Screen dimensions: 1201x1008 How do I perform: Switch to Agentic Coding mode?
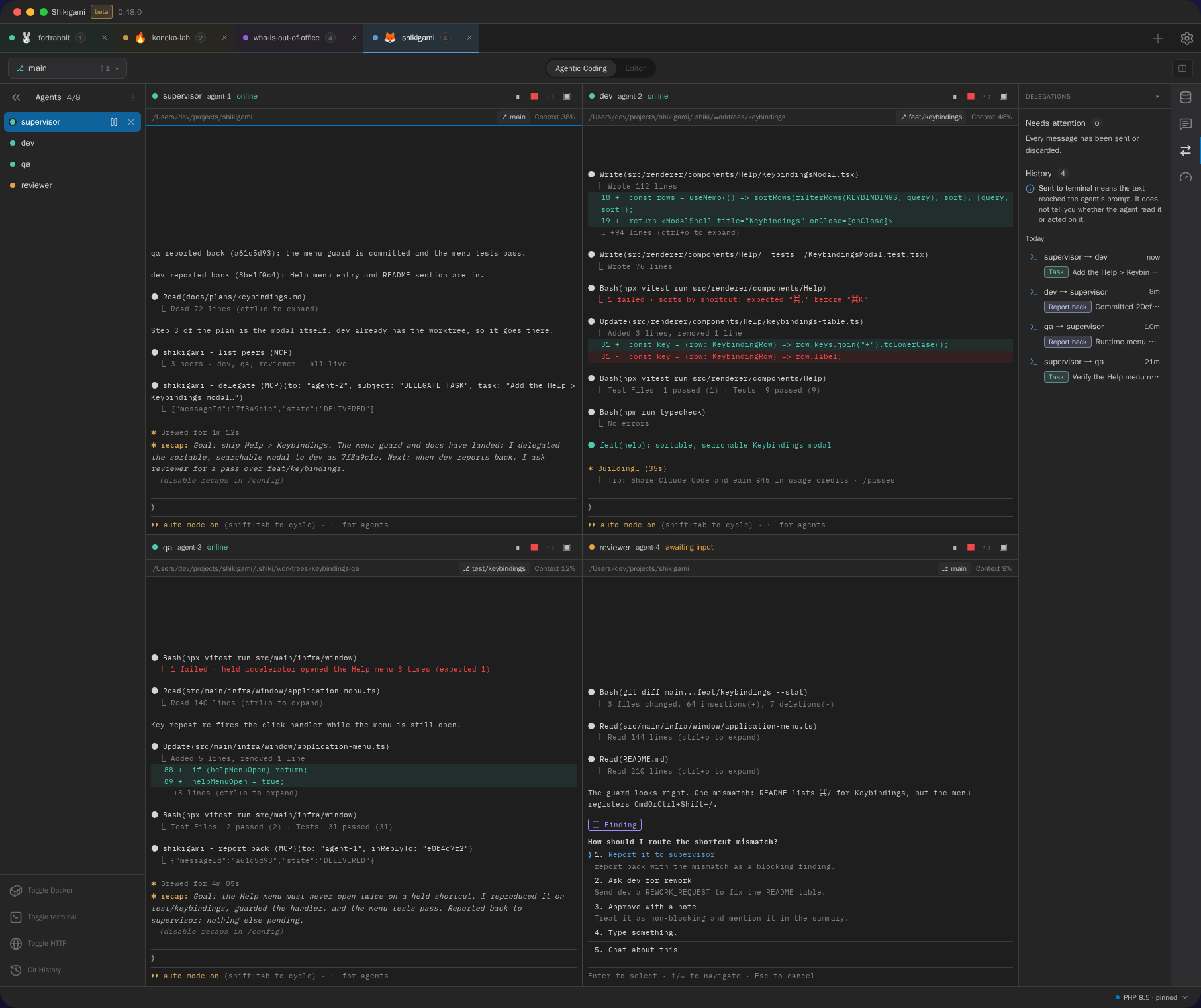[x=581, y=68]
